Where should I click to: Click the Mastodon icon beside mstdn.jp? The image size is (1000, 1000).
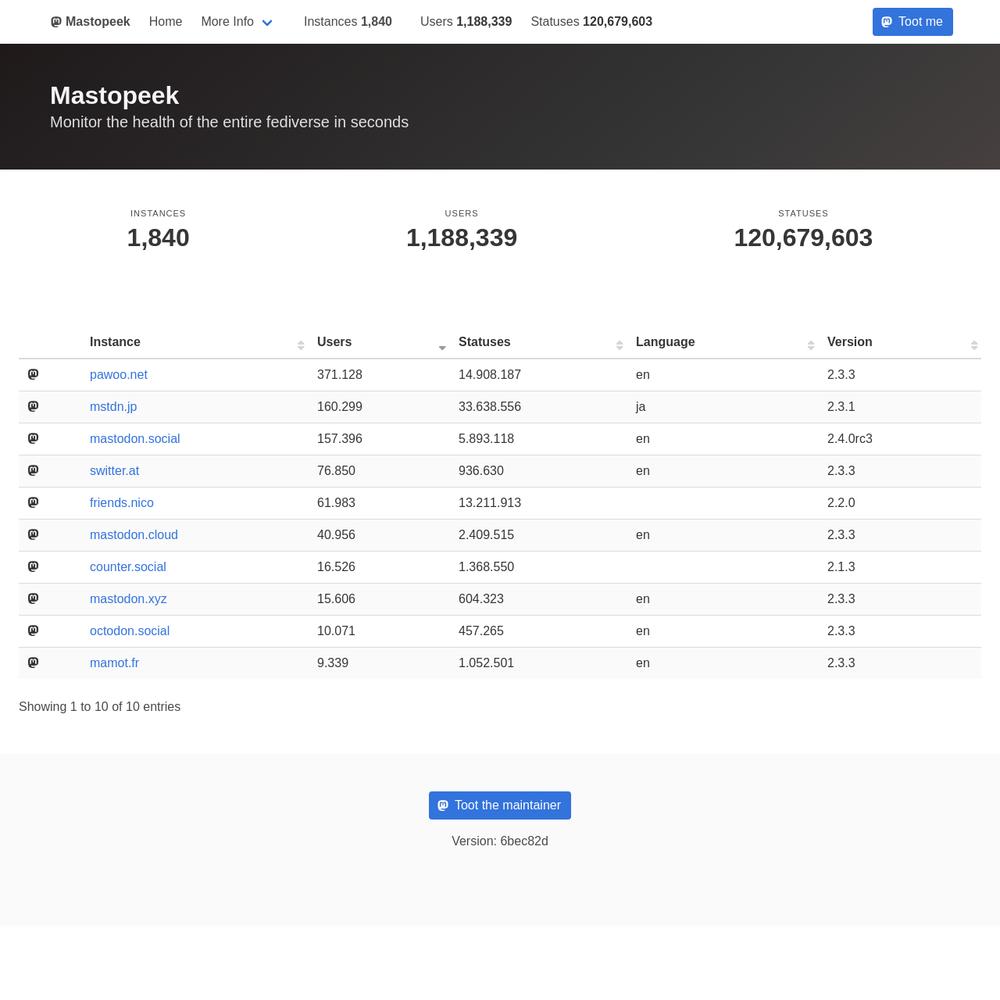click(33, 406)
